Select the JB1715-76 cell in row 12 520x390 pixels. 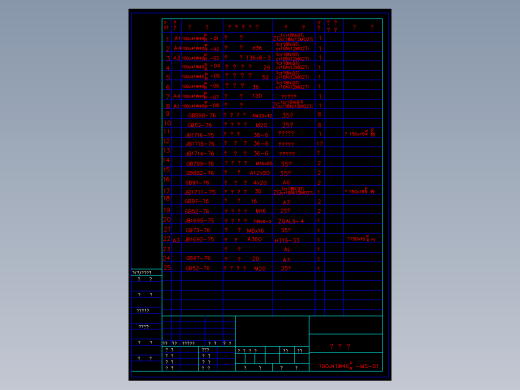tap(200, 144)
